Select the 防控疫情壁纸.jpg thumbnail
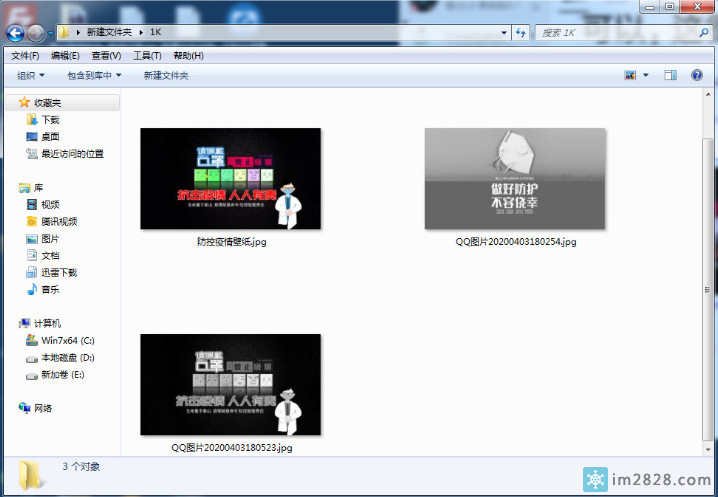The width and height of the screenshot is (718, 497). point(230,179)
